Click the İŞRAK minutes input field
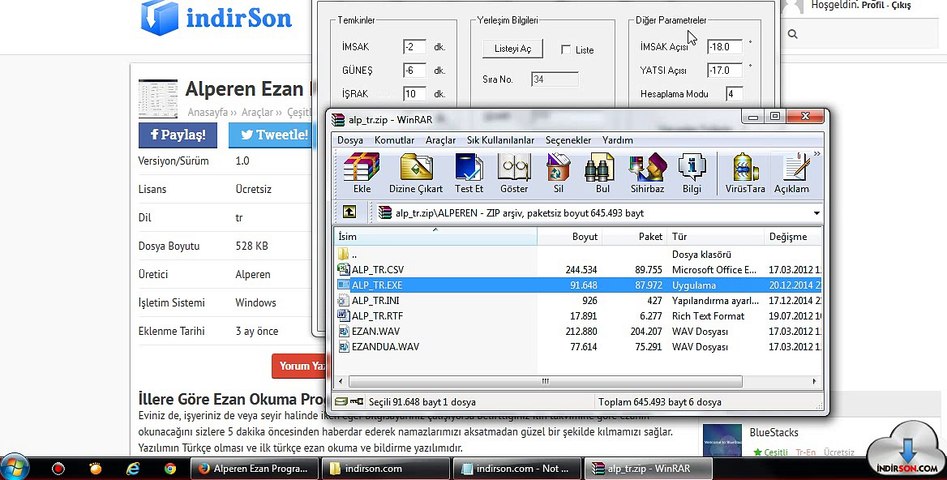The image size is (947, 480). pyautogui.click(x=414, y=94)
